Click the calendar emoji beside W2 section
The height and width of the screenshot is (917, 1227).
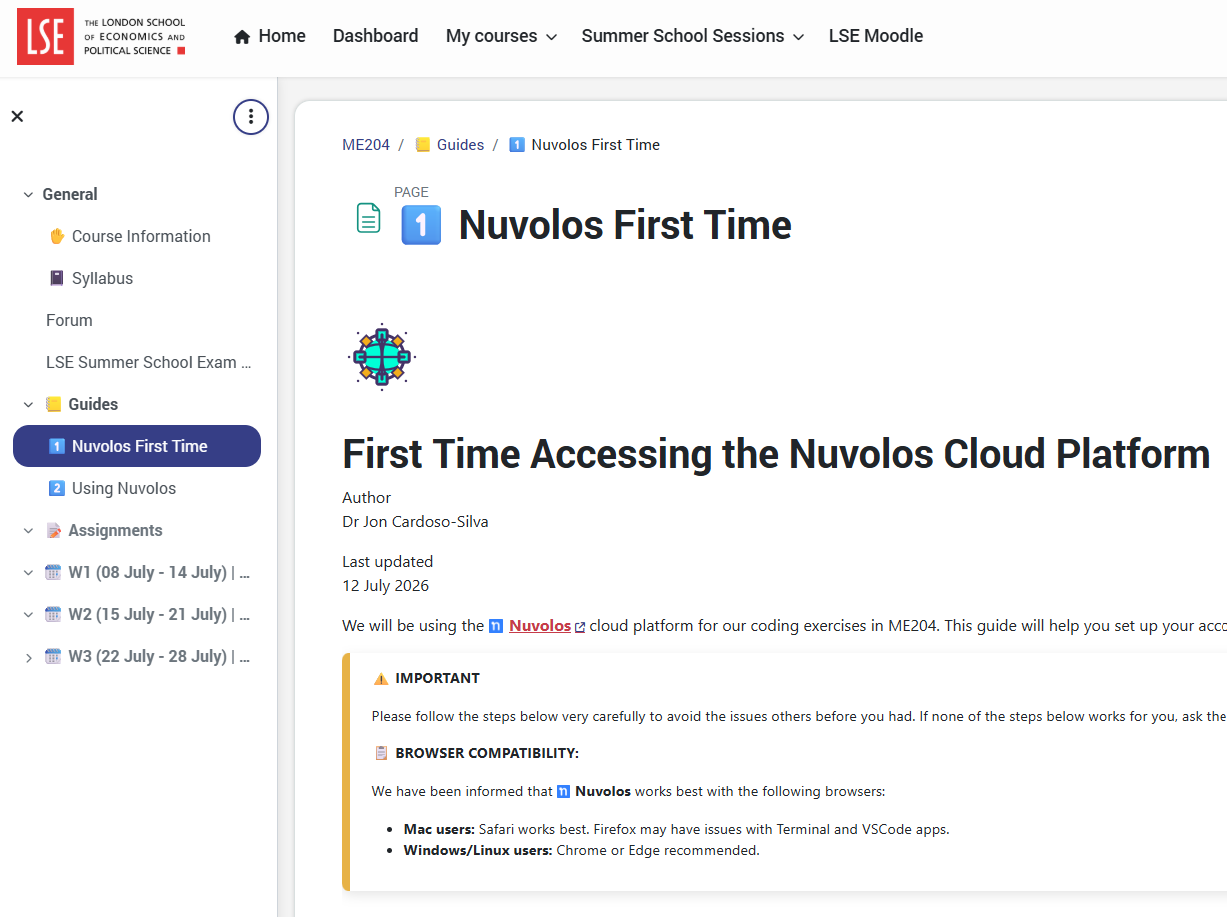pos(54,614)
